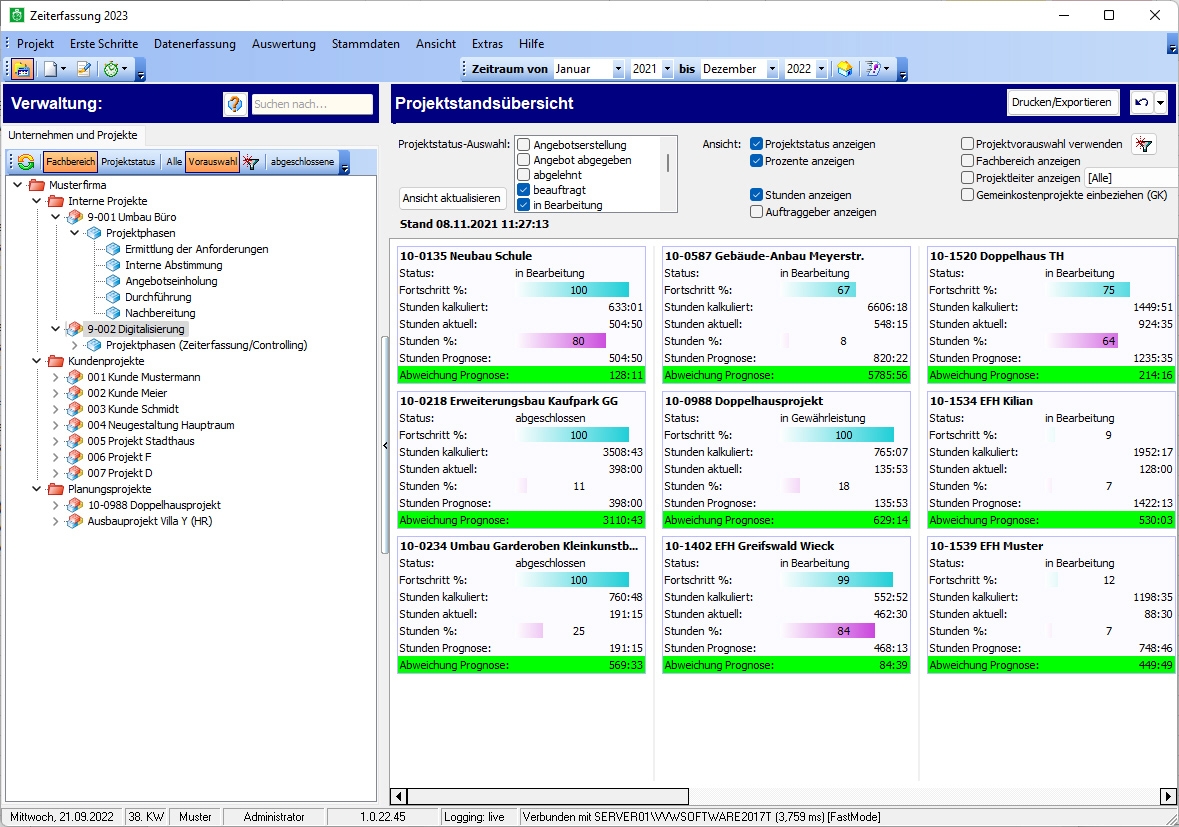The image size is (1179, 827).
Task: Click the abgeschlossene filter button
Action: click(x=302, y=162)
